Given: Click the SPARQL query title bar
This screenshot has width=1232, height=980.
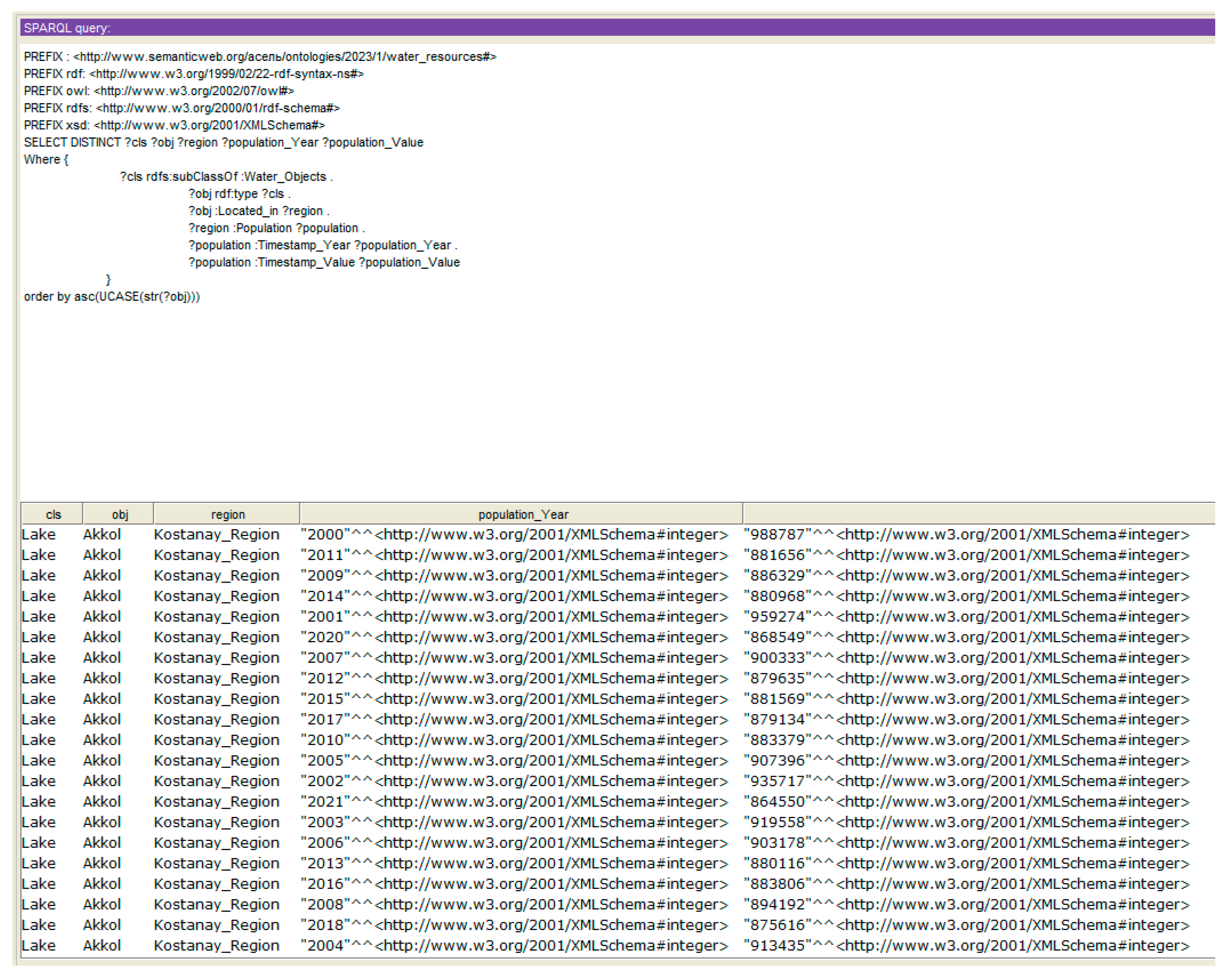Looking at the screenshot, I should 617,27.
